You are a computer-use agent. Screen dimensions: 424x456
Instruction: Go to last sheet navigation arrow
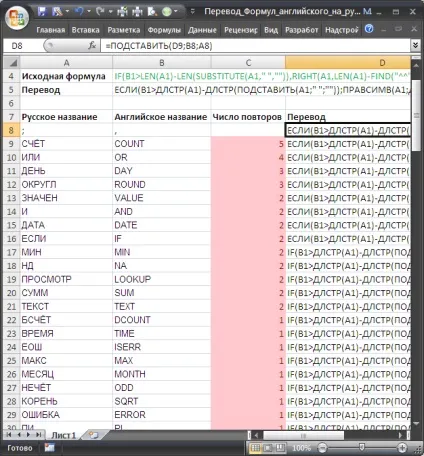pos(38,435)
